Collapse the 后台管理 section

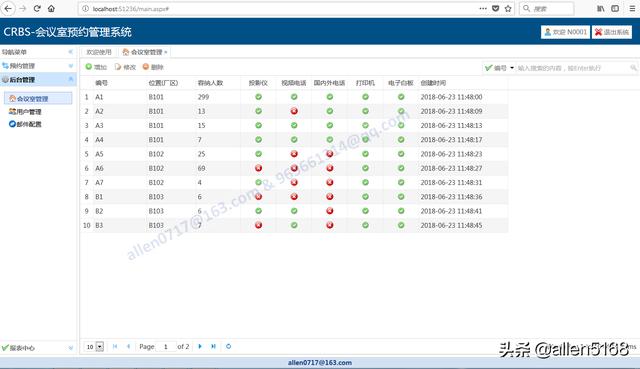coord(71,79)
